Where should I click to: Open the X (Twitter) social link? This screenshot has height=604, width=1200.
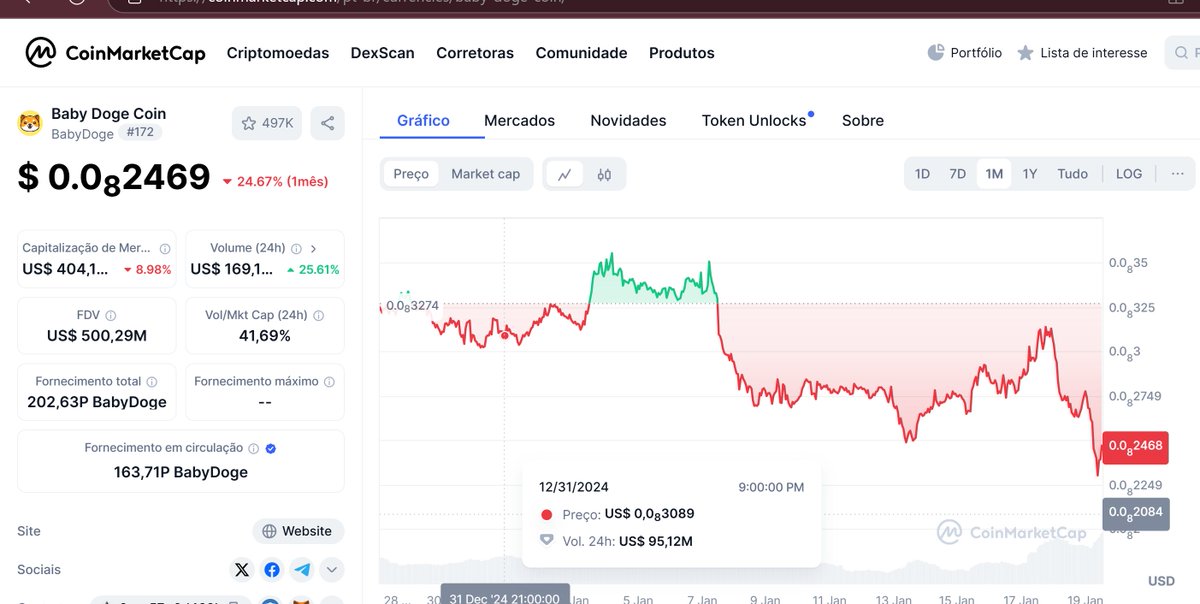pos(241,570)
